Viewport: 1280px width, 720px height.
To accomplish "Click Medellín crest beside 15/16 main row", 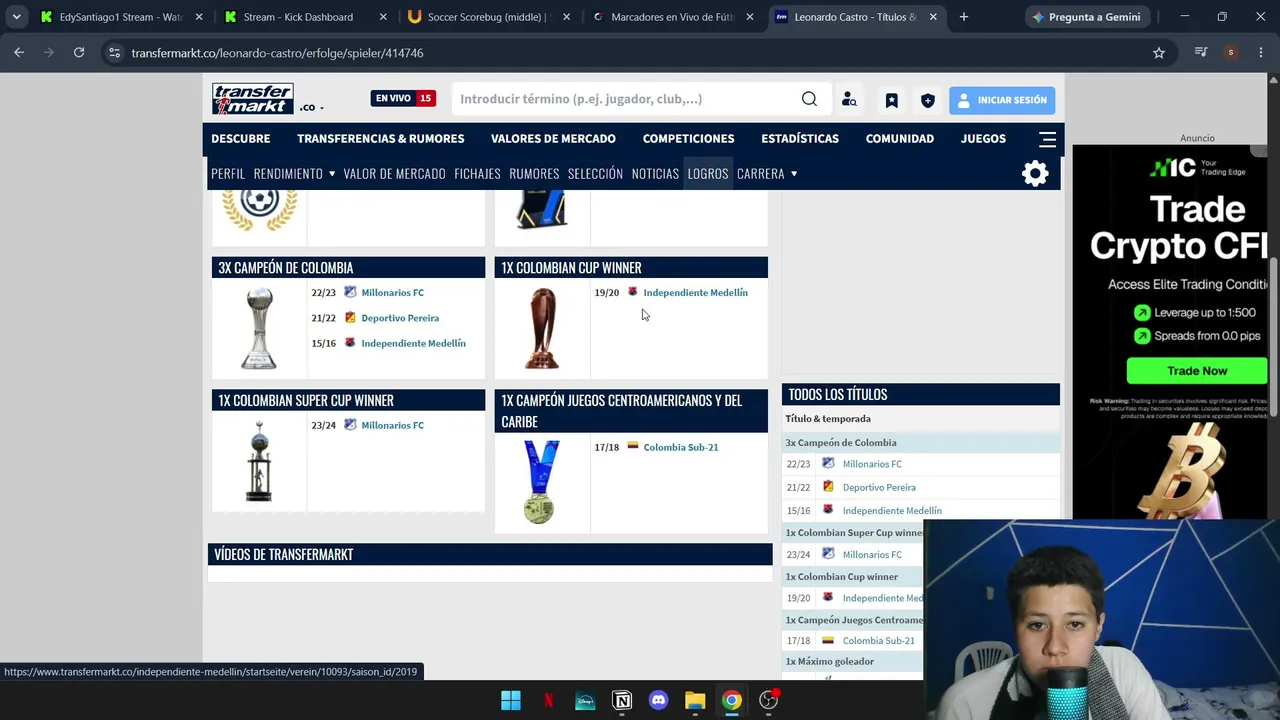I will tap(350, 343).
